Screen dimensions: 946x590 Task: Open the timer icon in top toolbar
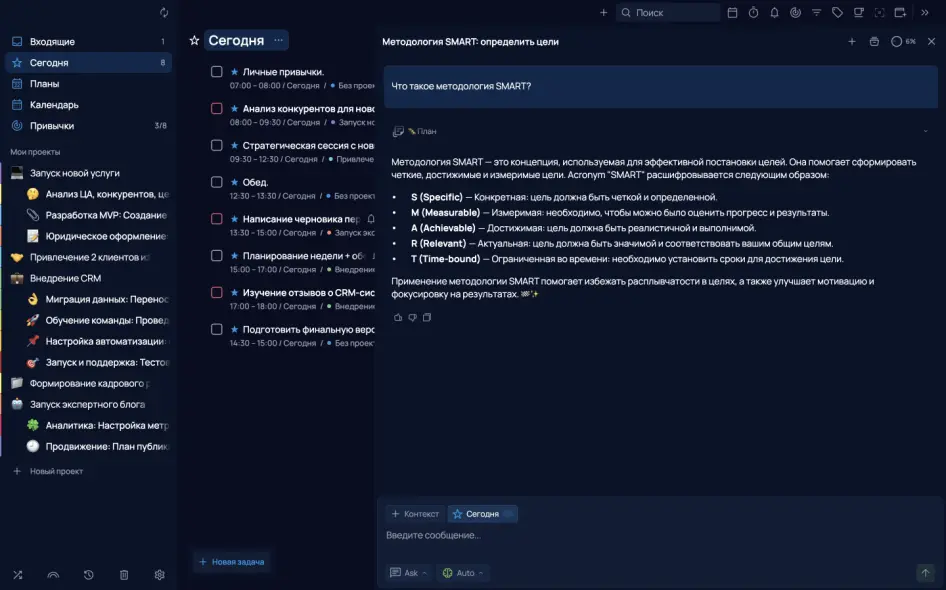pos(753,13)
